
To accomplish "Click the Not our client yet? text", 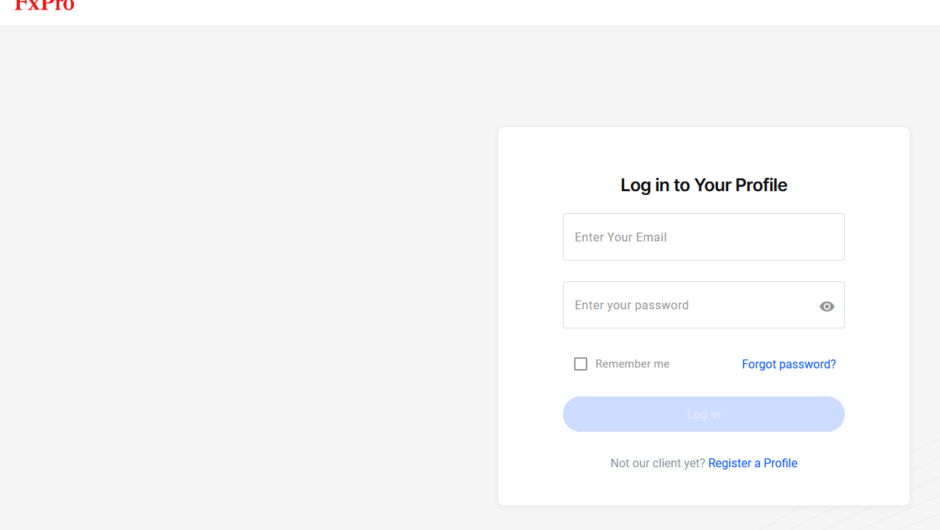I will coord(657,463).
